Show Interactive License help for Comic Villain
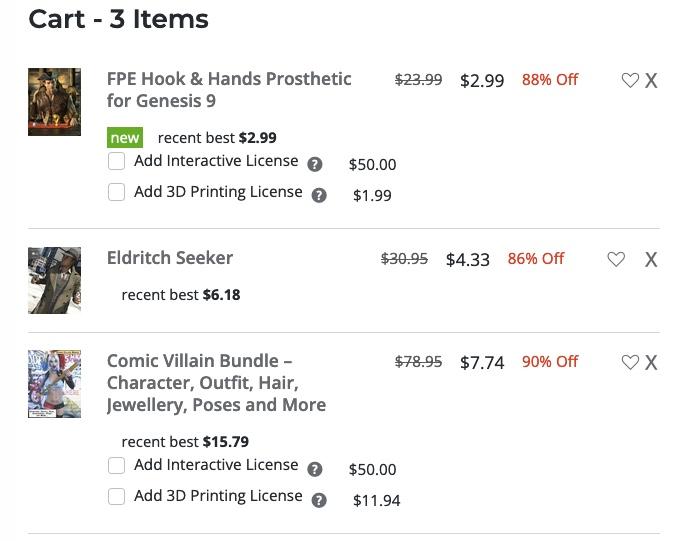Screen dimensions: 692x541 click(315, 469)
